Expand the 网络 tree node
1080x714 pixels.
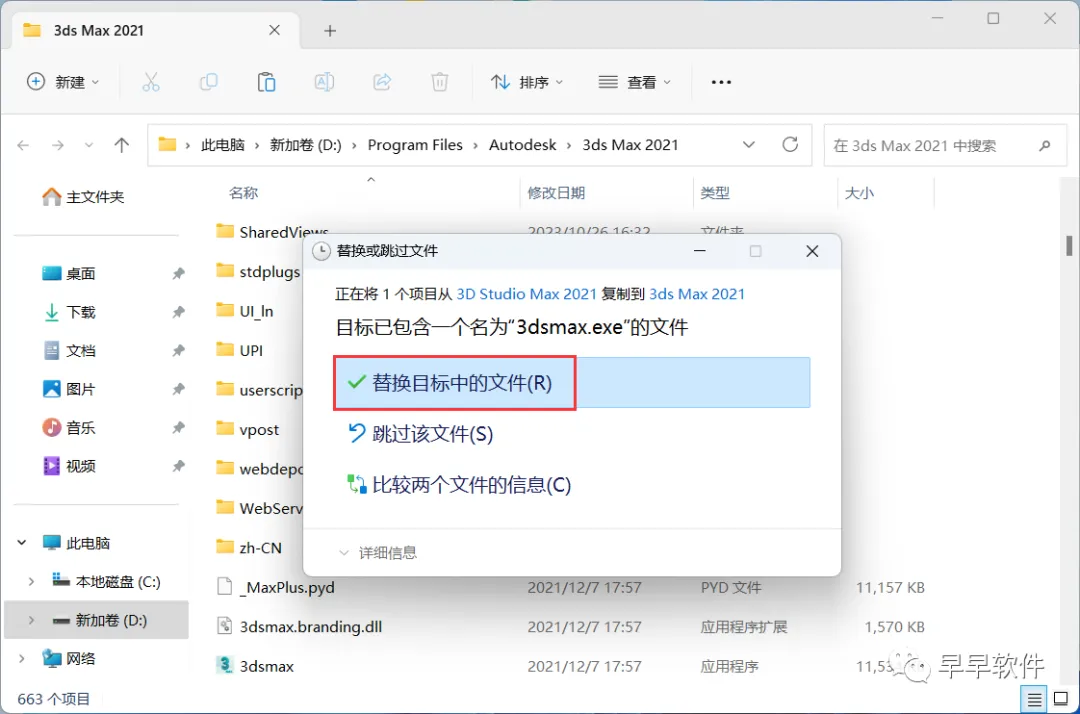pos(22,659)
